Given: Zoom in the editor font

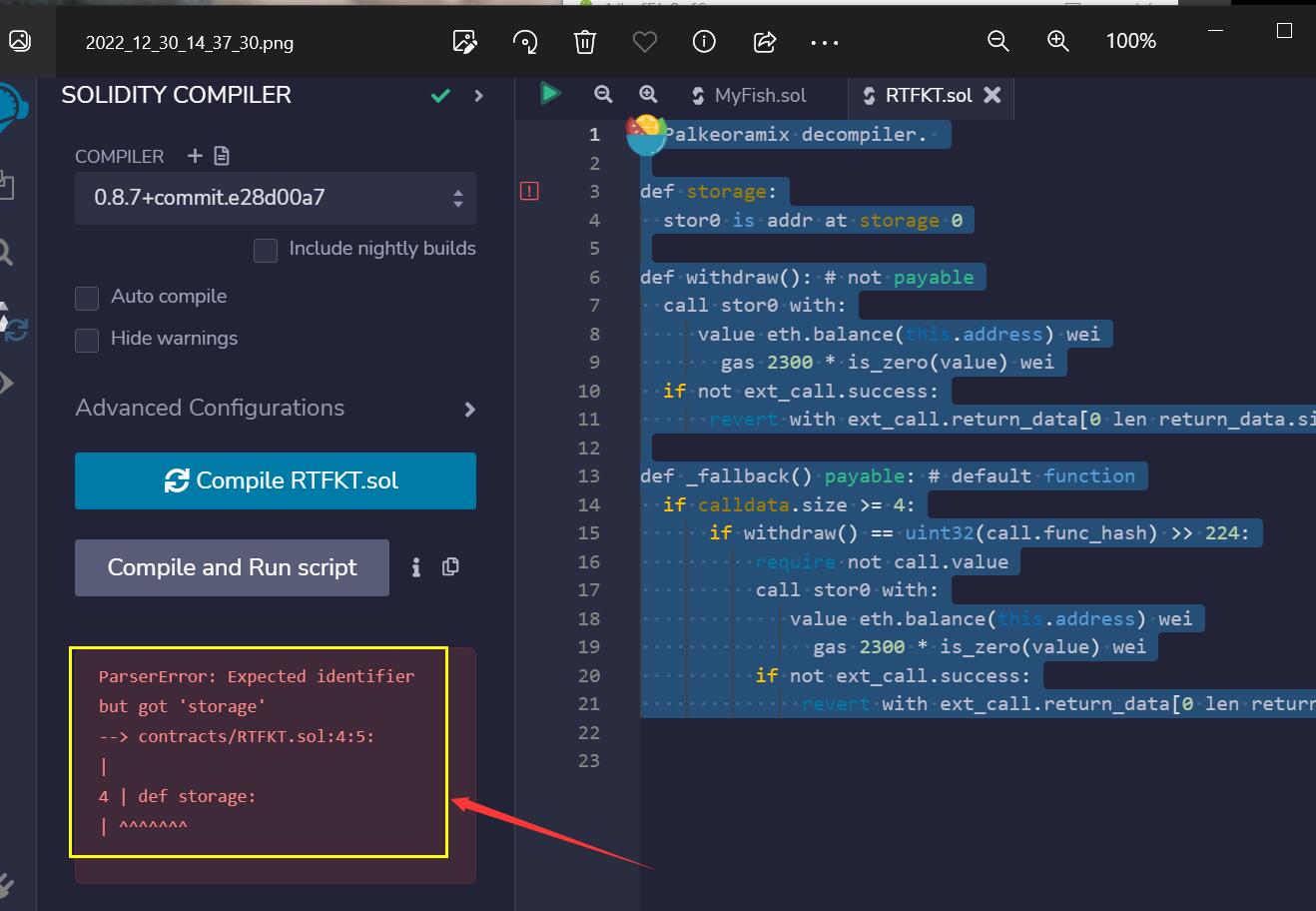Looking at the screenshot, I should point(649,94).
